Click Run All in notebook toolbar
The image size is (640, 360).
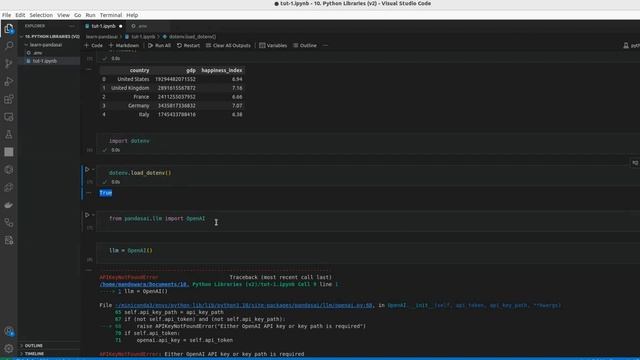pyautogui.click(x=160, y=45)
